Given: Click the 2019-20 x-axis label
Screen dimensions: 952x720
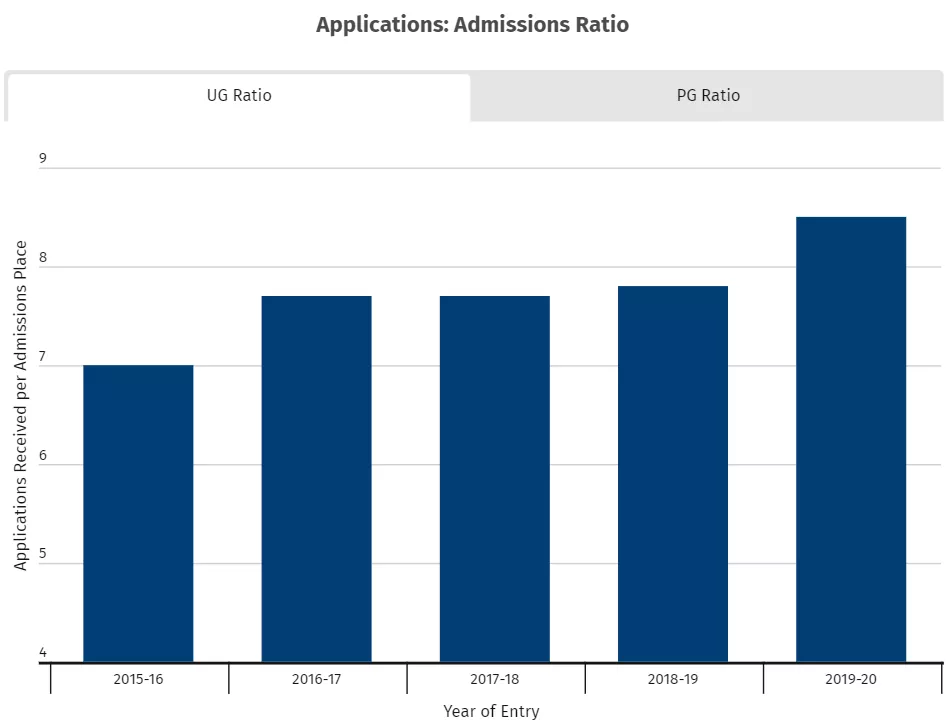Looking at the screenshot, I should click(x=851, y=680).
